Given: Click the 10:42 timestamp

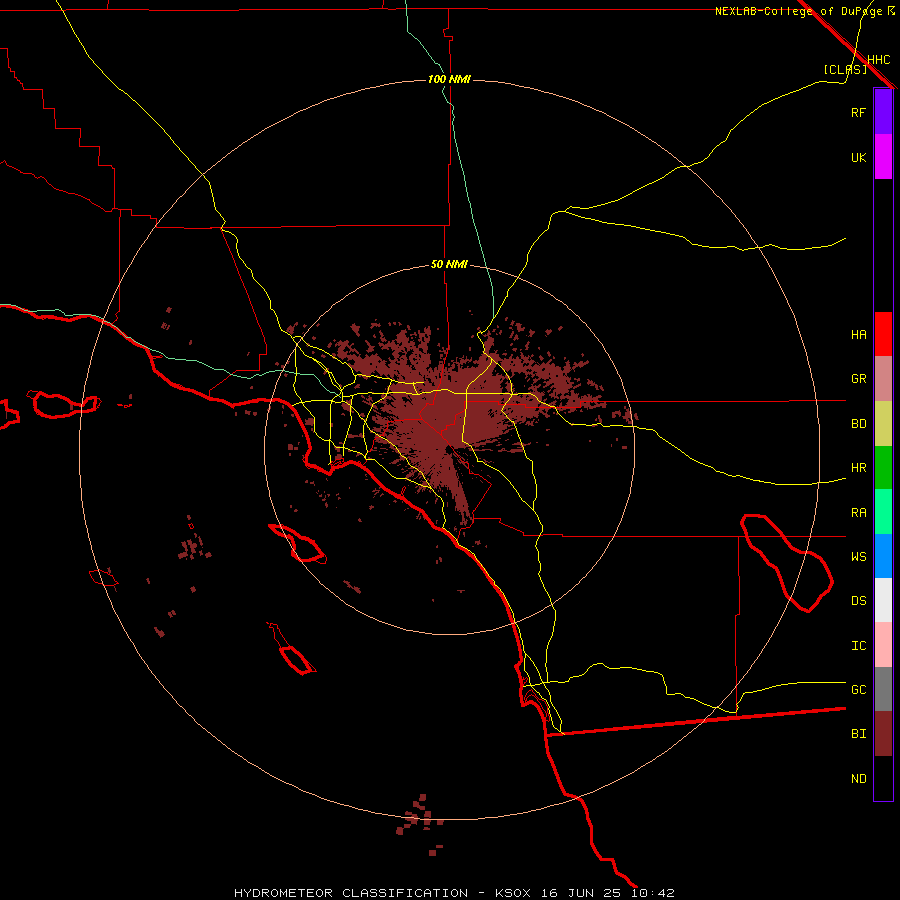Looking at the screenshot, I should 653,893.
